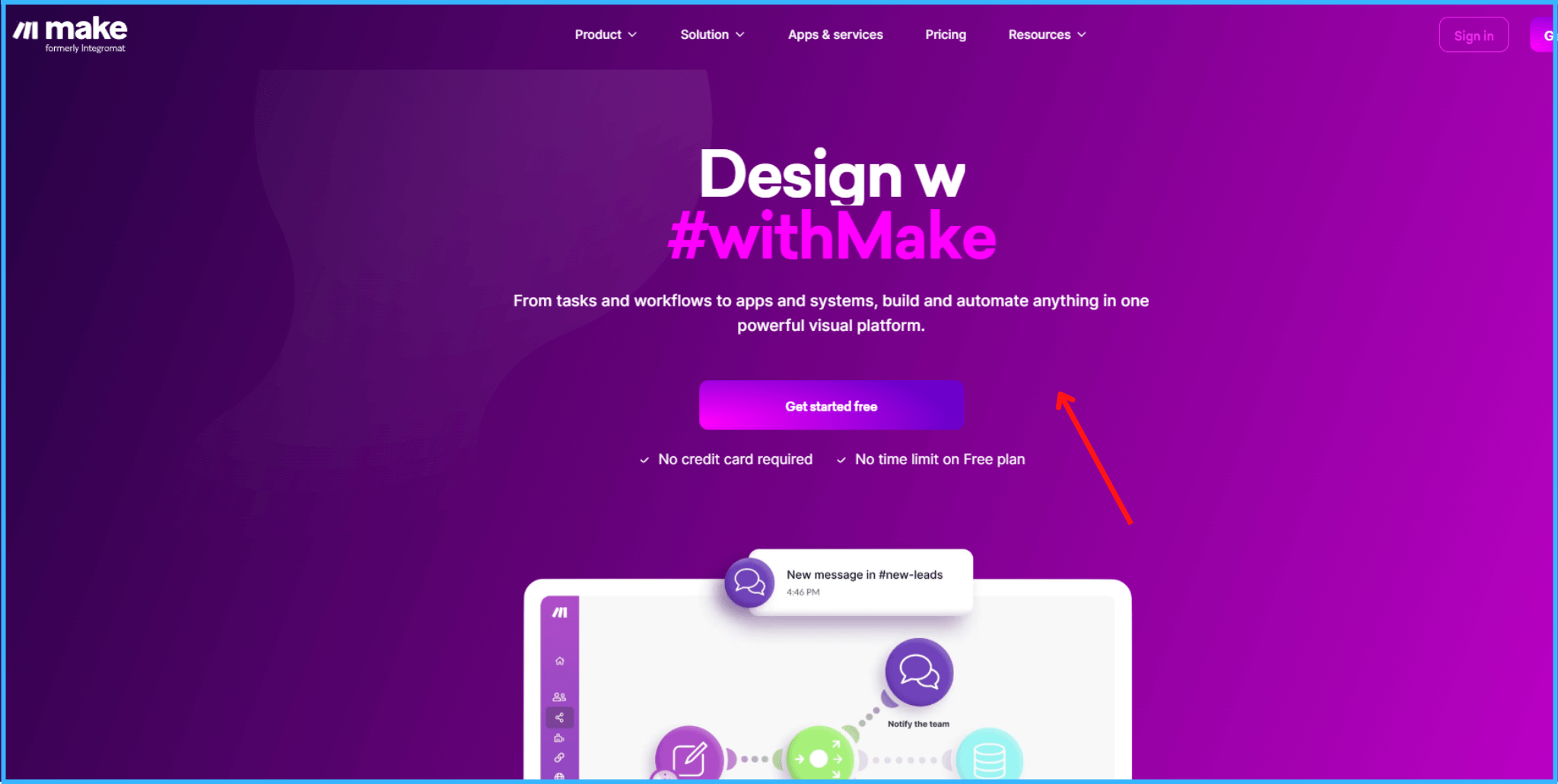Open the Resources dropdown chevron
Viewport: 1558px width, 784px height.
1082,34
